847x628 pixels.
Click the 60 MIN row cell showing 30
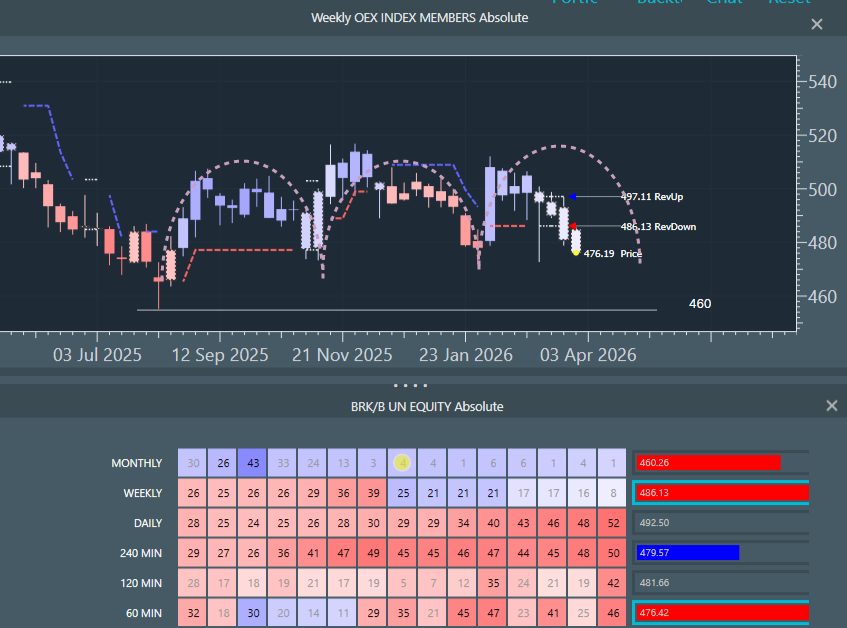[x=253, y=613]
